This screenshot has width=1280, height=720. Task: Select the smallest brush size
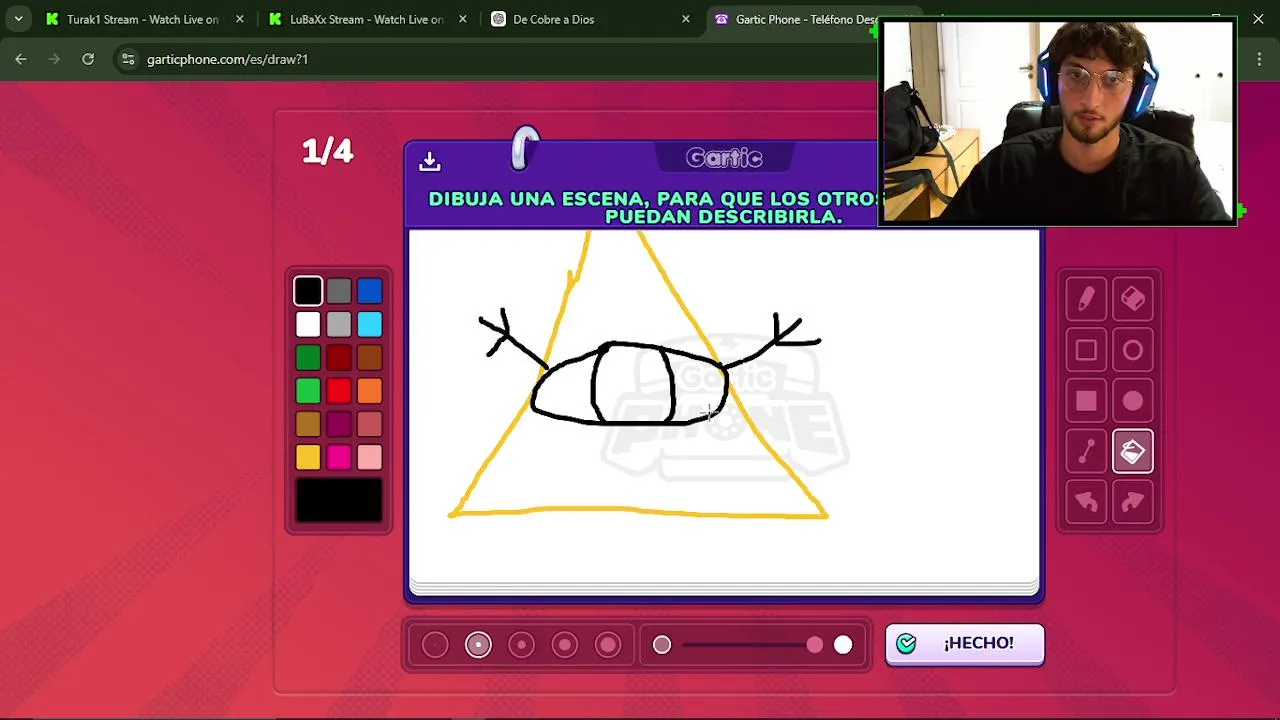click(x=435, y=645)
